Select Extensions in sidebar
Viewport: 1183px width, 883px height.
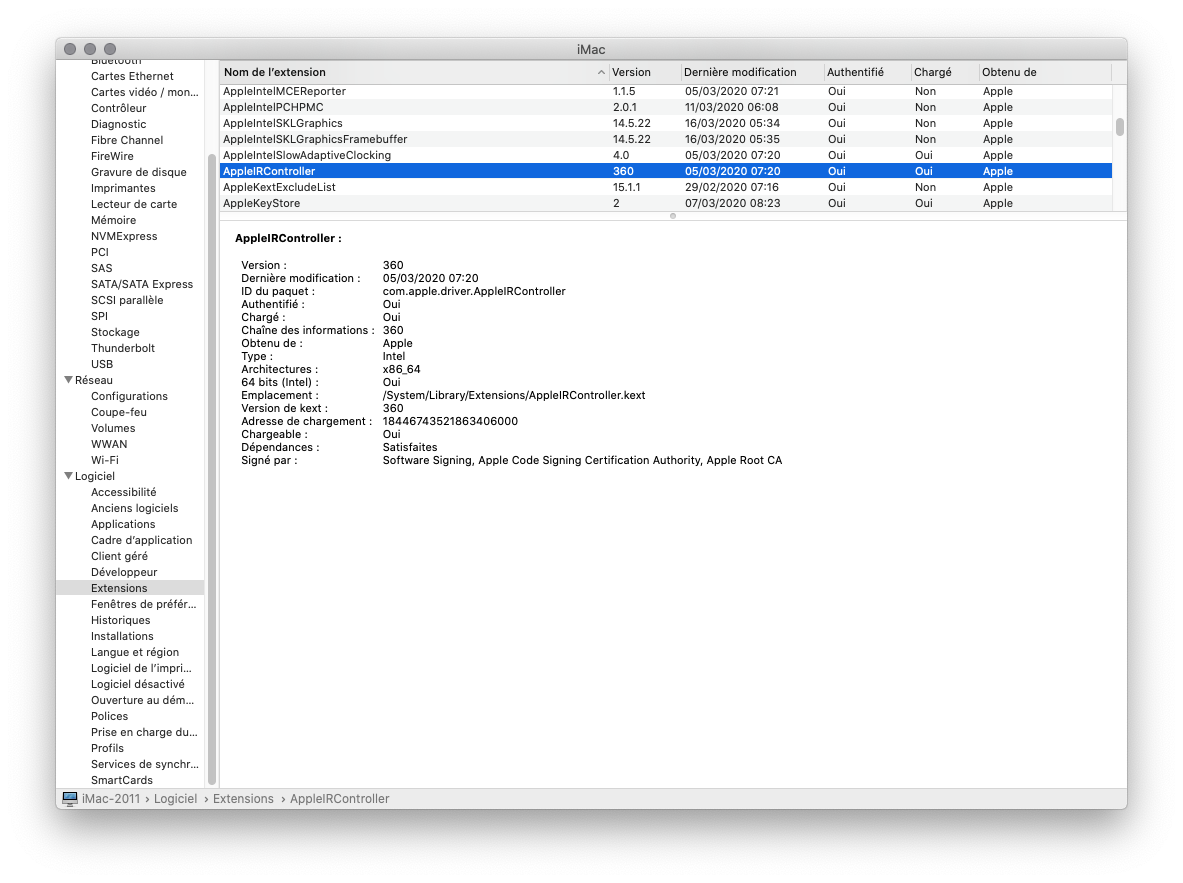(119, 588)
